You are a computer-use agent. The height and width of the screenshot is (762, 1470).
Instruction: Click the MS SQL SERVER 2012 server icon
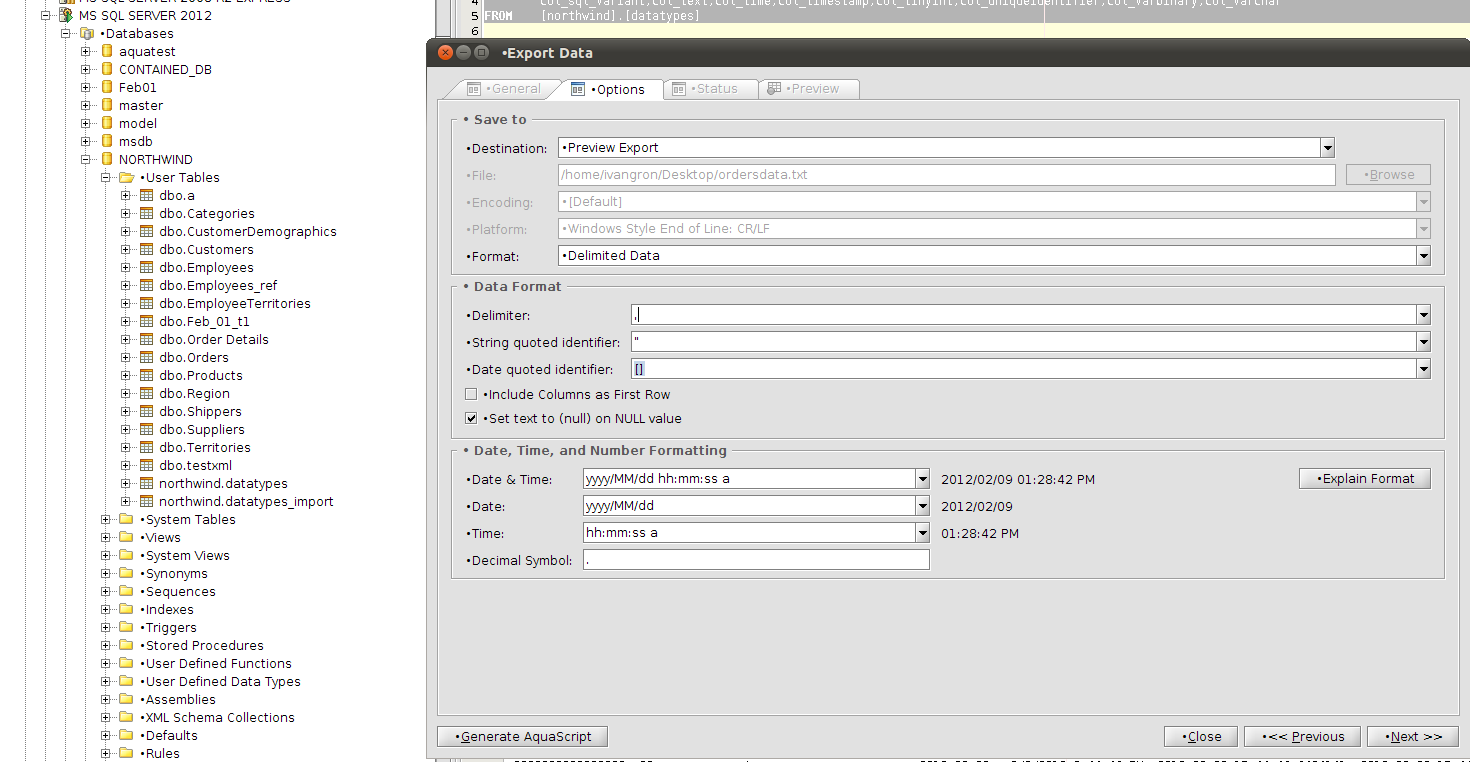66,15
